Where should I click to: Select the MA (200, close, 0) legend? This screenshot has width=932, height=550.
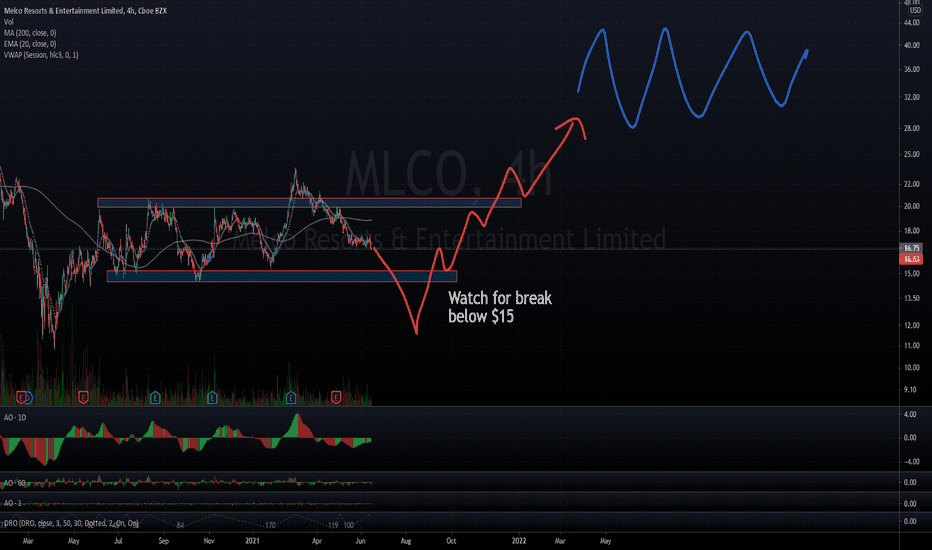tap(30, 33)
